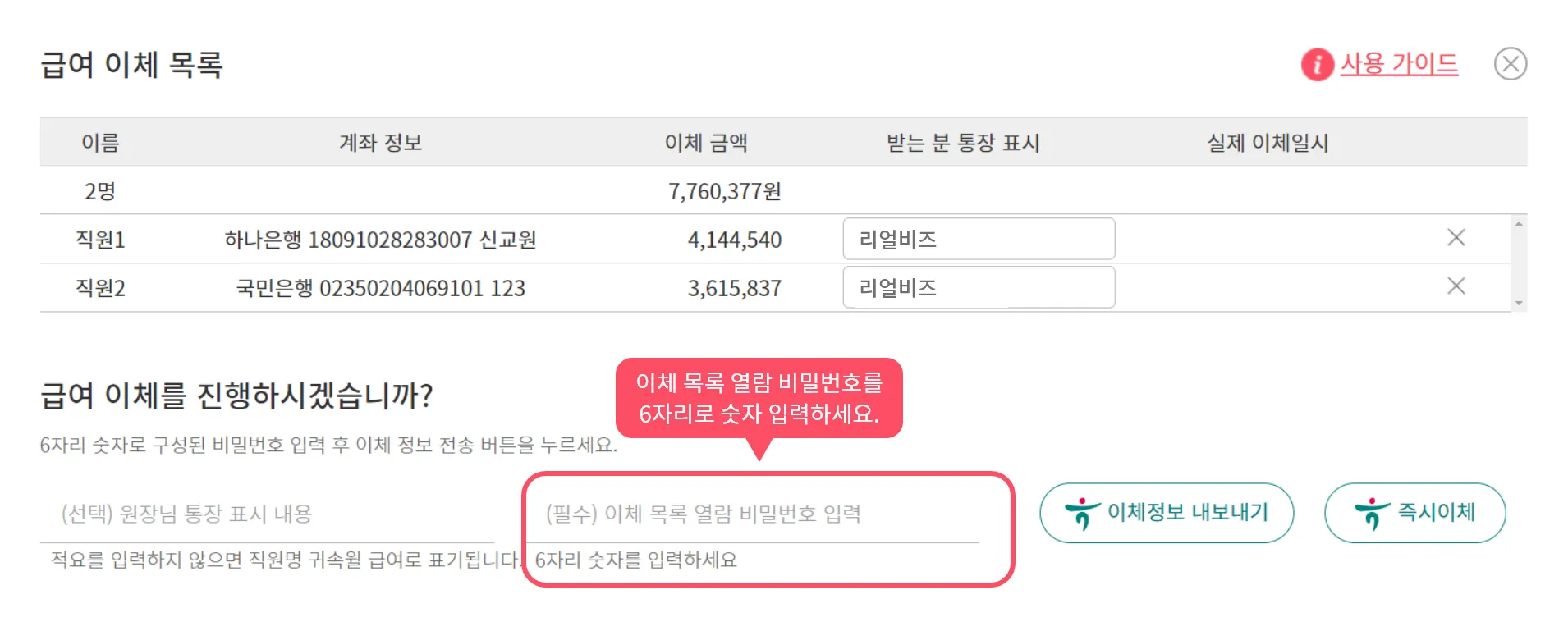The image size is (1568, 631).
Task: Remove 직원1 row with X icon
Action: click(1456, 238)
